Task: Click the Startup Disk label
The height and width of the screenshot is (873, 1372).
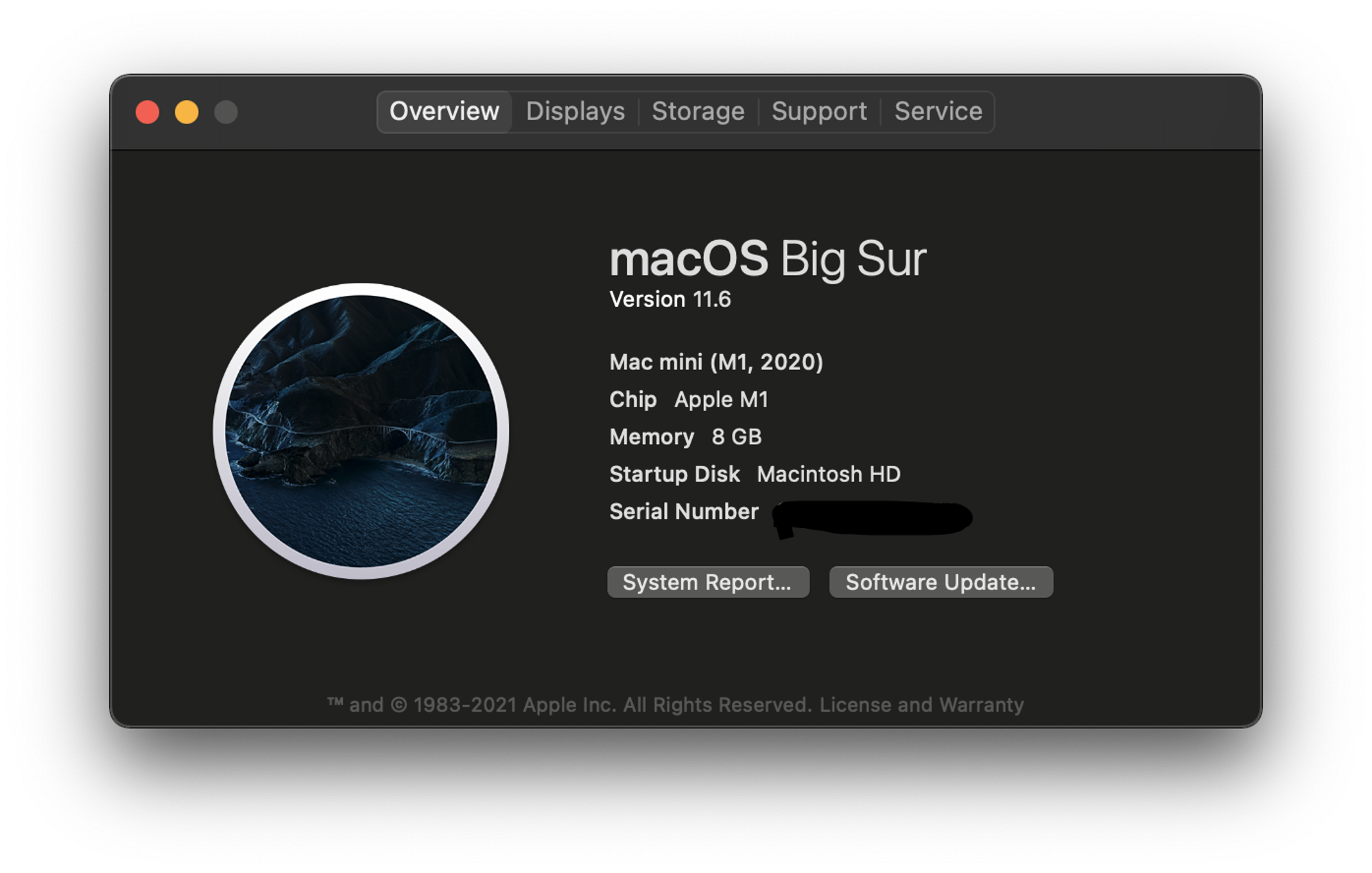Action: (x=675, y=474)
